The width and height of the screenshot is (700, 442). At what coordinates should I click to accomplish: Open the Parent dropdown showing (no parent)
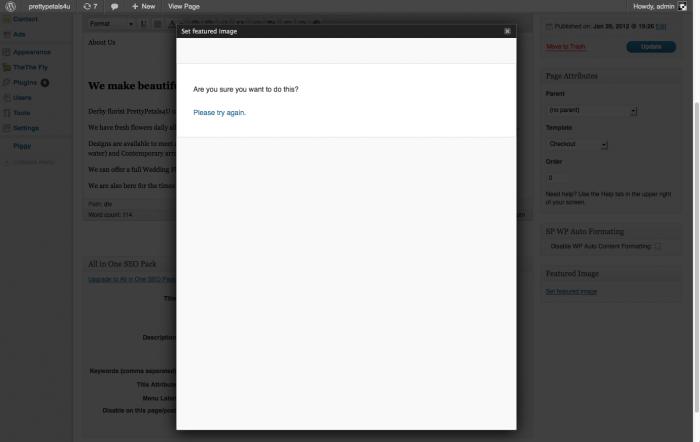point(591,110)
